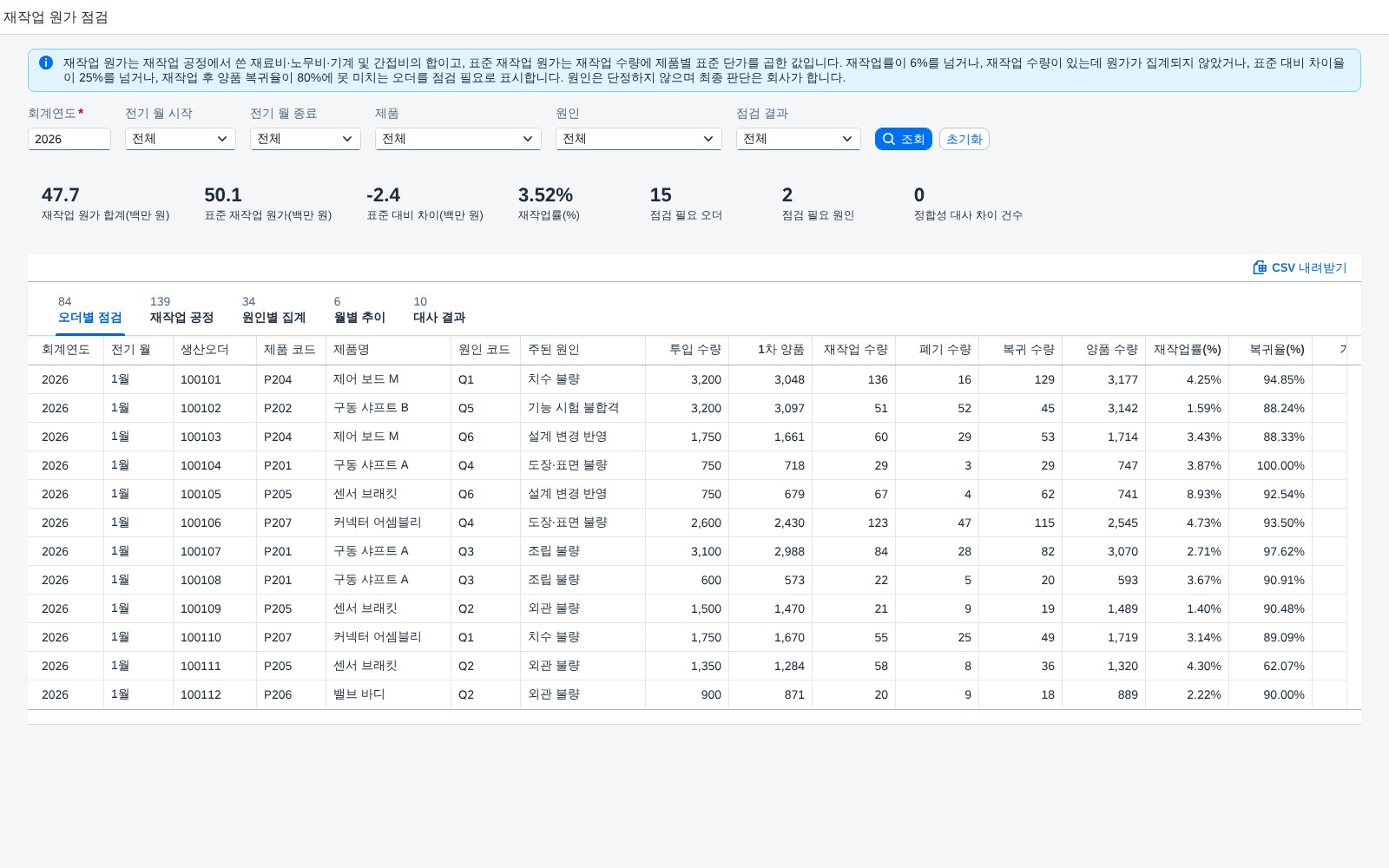The width and height of the screenshot is (1389, 868).
Task: Click the 주된 원인 column header
Action: (x=583, y=350)
